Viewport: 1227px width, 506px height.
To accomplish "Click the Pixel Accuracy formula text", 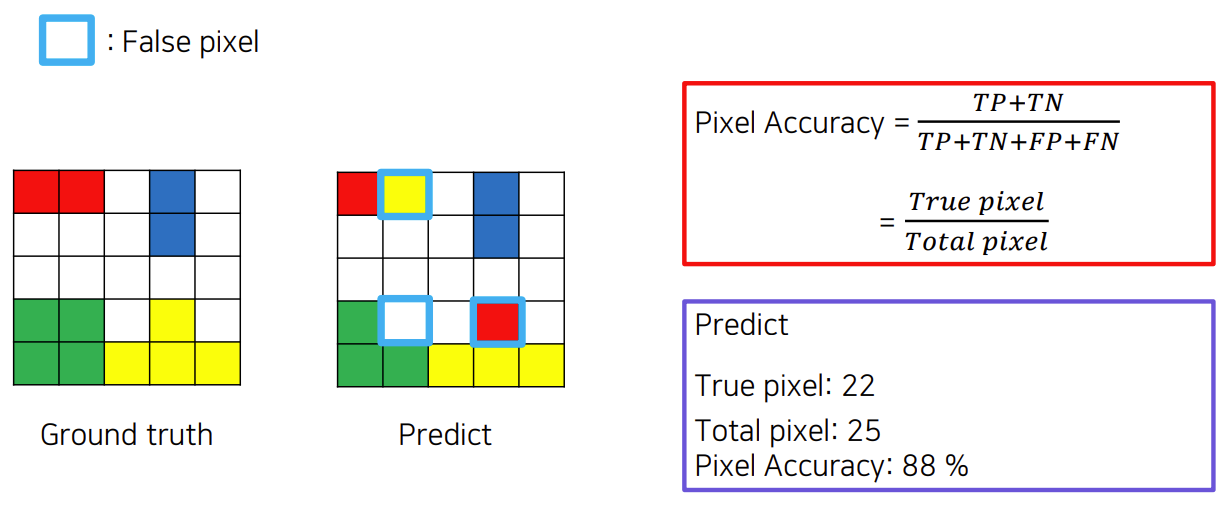I will (x=790, y=123).
